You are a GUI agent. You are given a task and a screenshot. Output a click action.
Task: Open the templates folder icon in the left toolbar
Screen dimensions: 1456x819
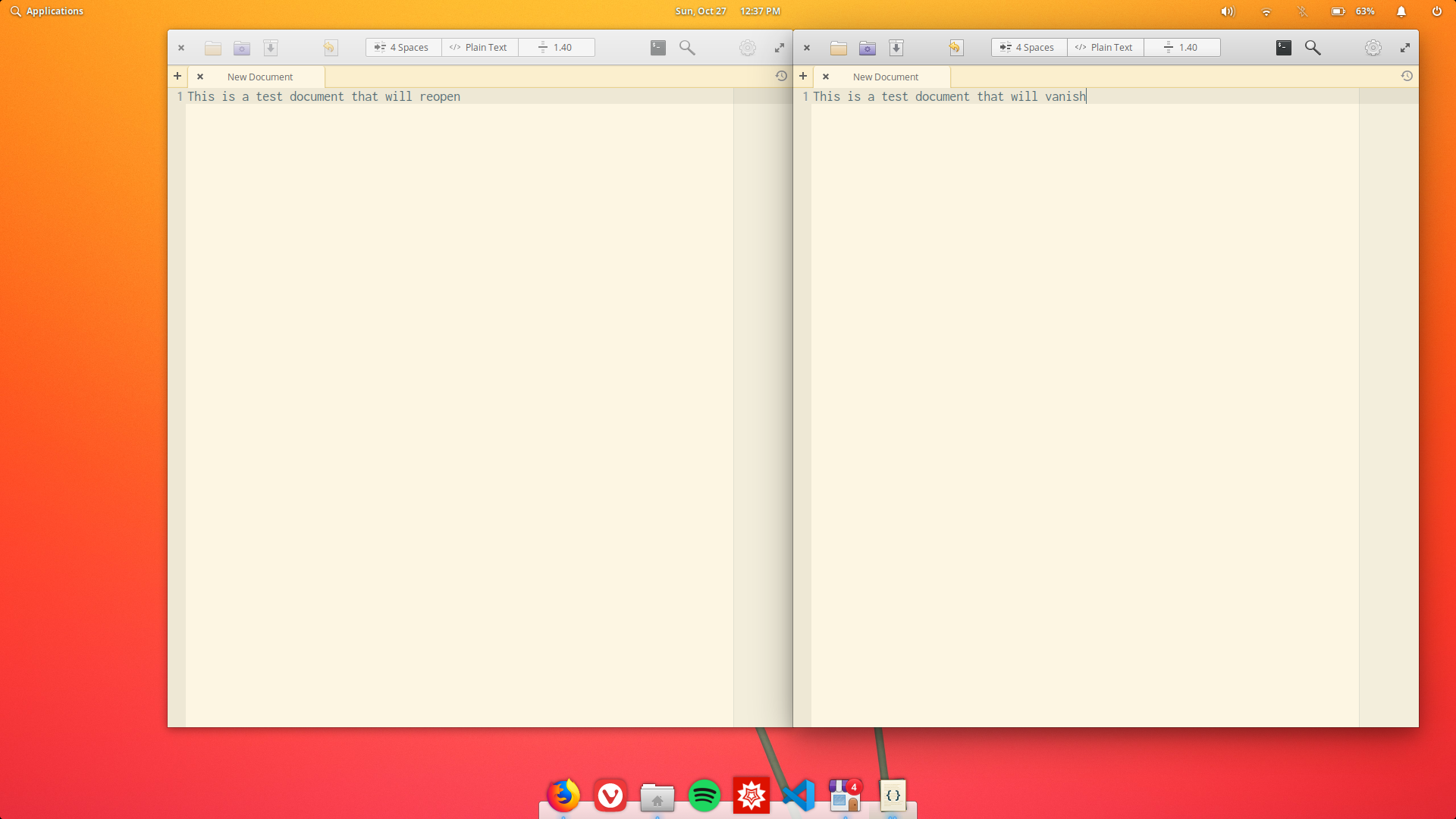tap(242, 47)
